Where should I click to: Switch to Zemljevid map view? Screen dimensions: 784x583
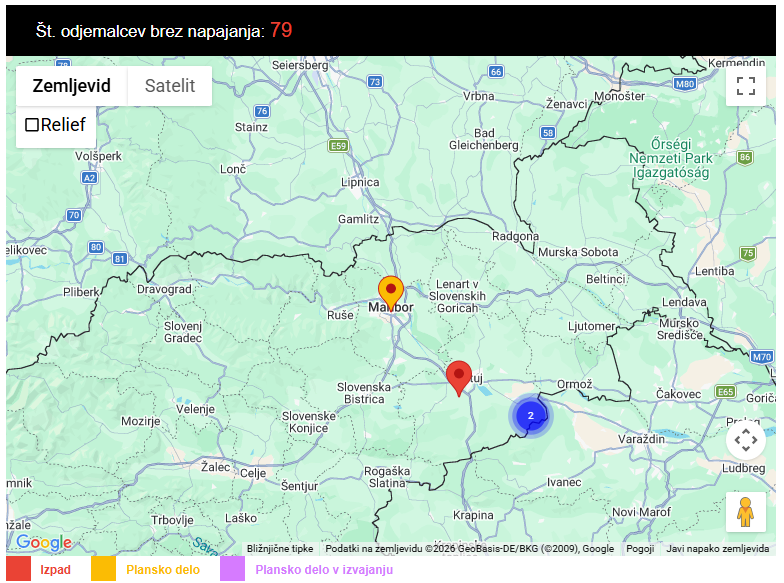[71, 86]
